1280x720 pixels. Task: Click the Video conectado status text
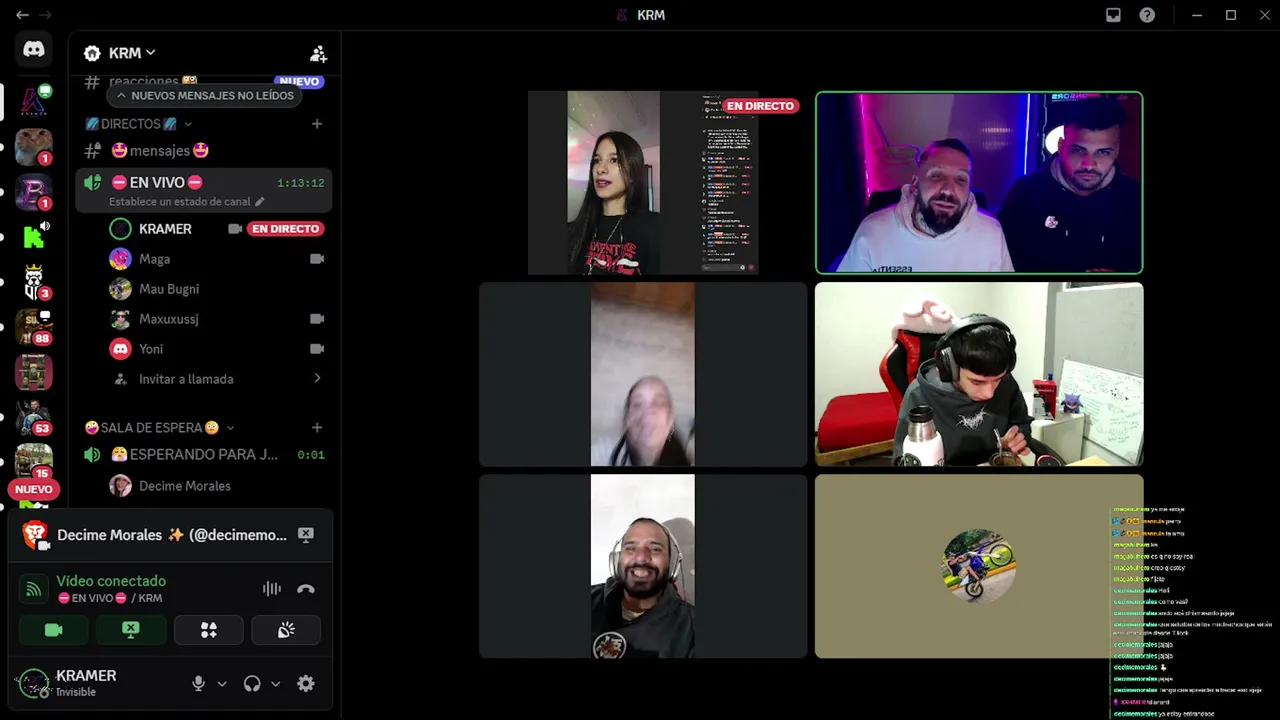(111, 581)
